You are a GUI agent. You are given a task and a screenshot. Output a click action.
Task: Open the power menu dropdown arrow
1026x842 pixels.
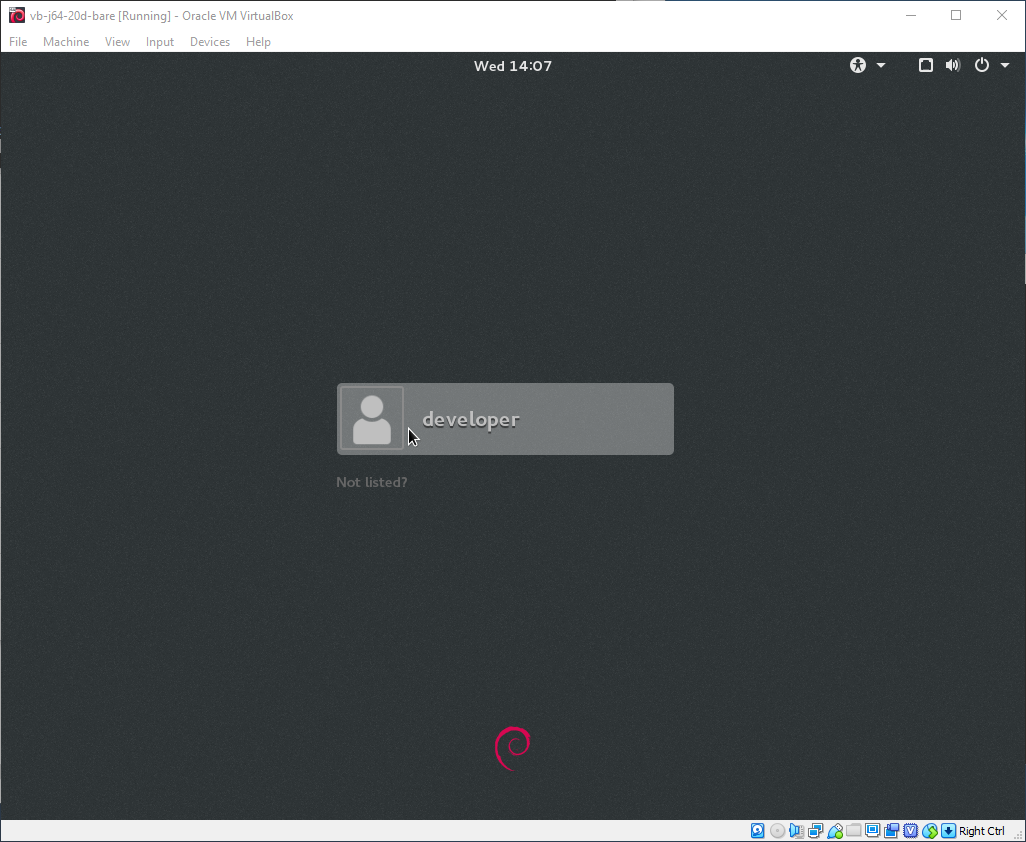coord(1006,65)
